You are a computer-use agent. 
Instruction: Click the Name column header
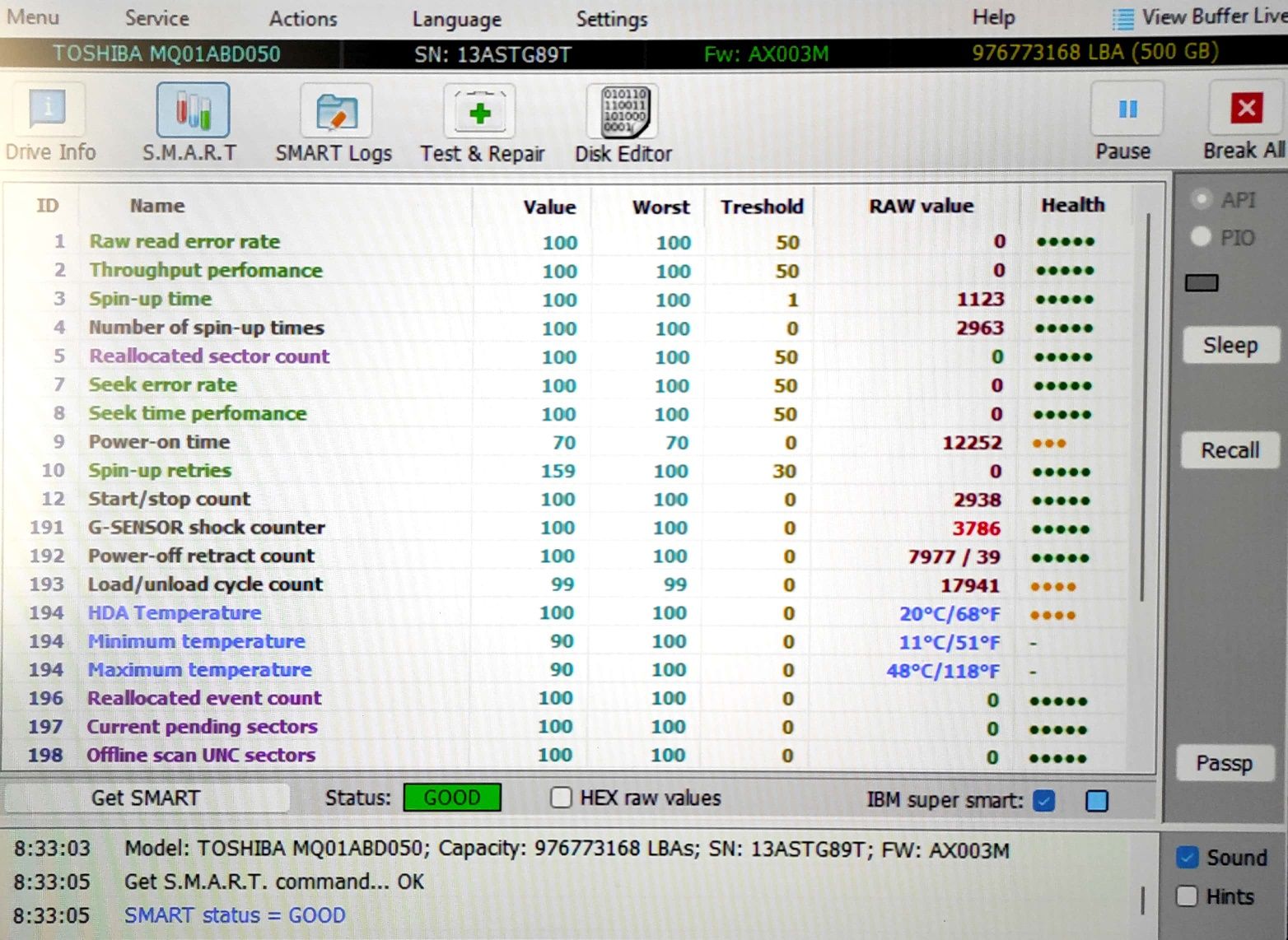pyautogui.click(x=156, y=206)
